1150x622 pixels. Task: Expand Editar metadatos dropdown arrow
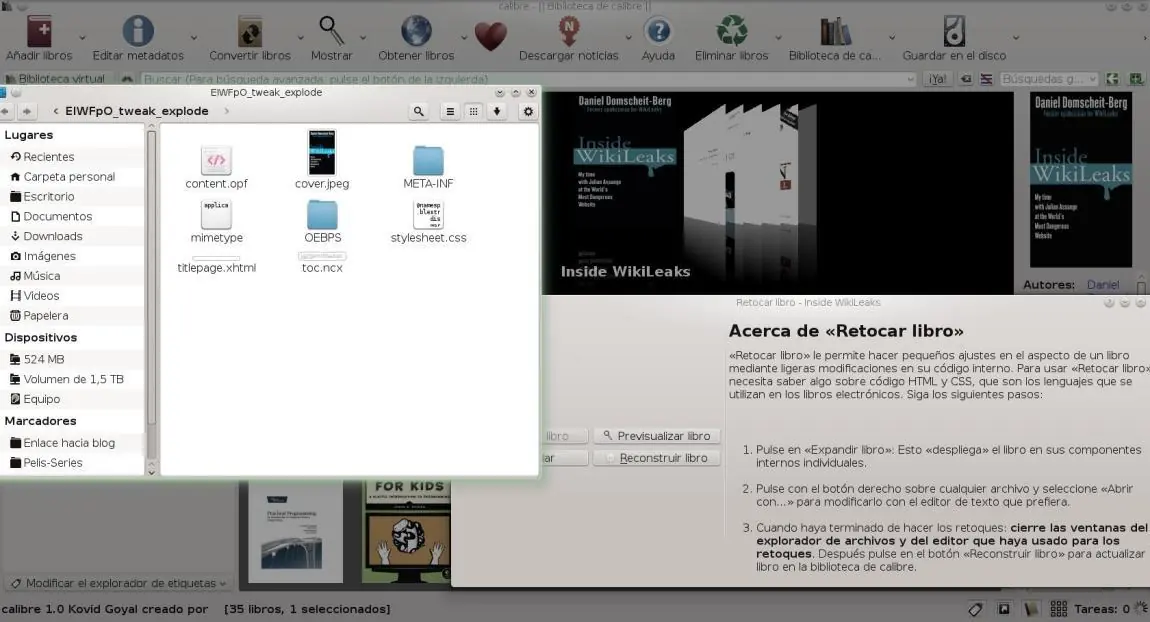click(x=194, y=37)
